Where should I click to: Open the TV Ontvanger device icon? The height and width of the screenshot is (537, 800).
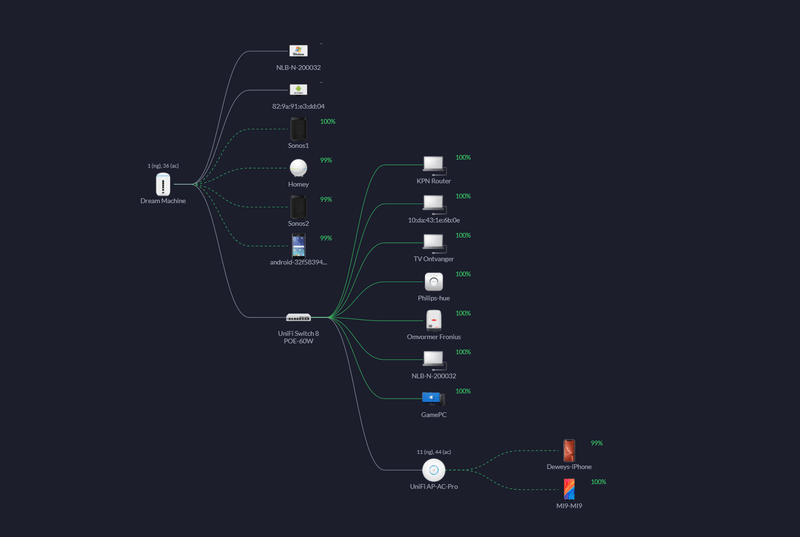click(x=434, y=243)
